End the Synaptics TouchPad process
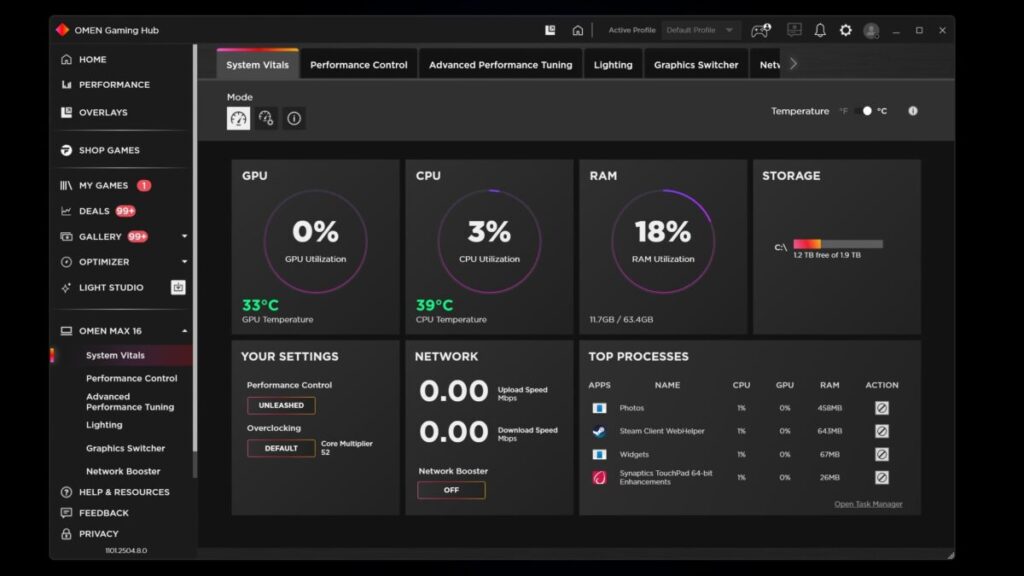Image resolution: width=1024 pixels, height=576 pixels. (882, 477)
